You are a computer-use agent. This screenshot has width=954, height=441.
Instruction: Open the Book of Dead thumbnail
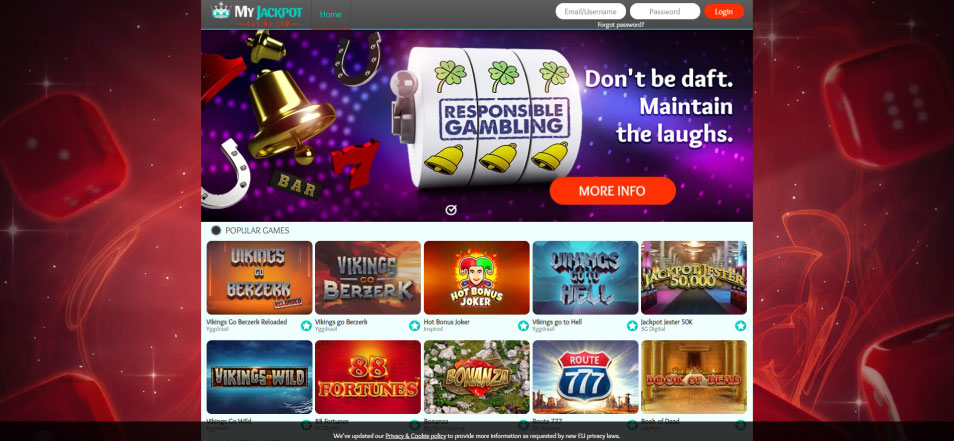pos(694,377)
